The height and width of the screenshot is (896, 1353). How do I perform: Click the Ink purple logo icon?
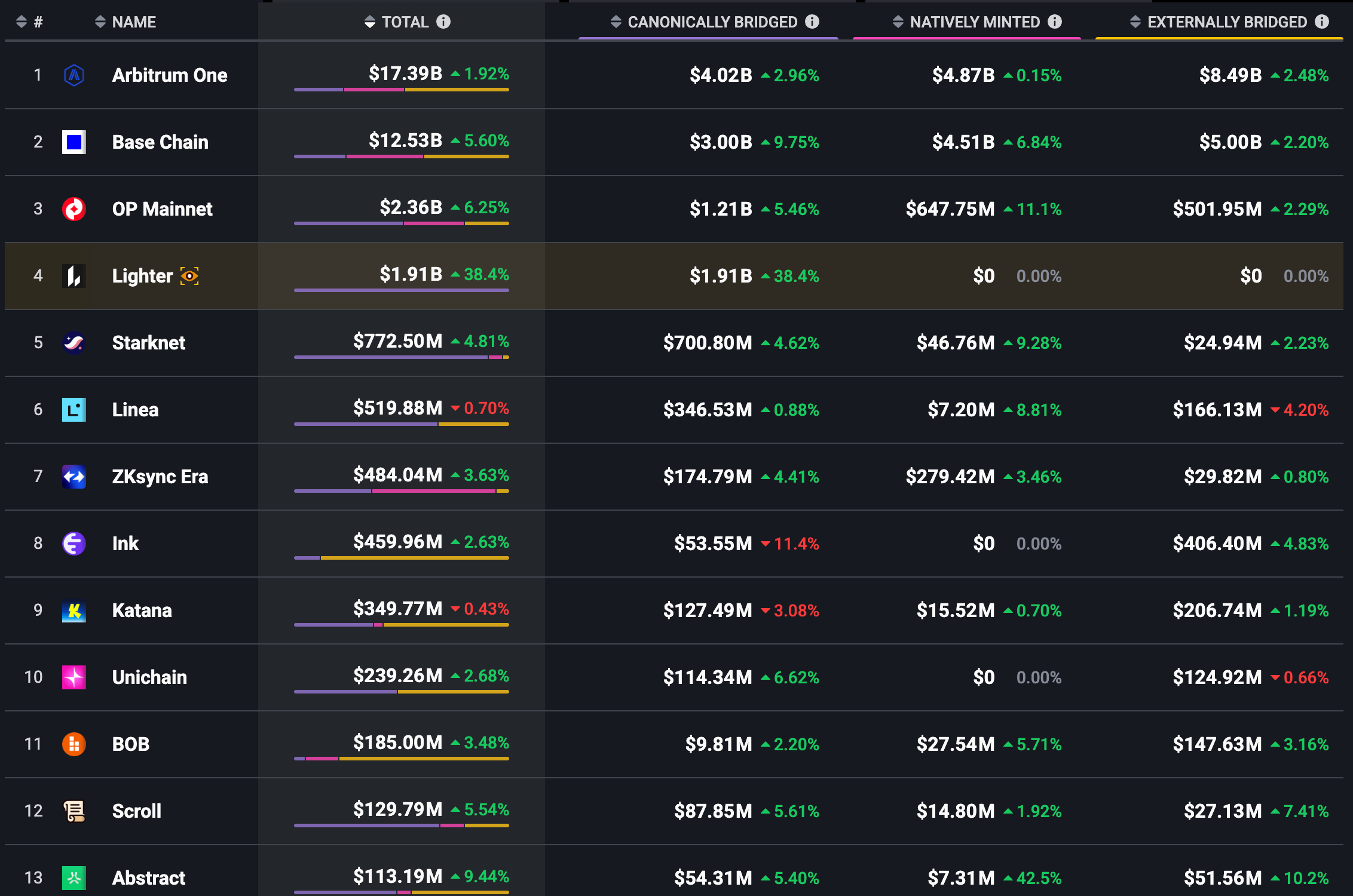coord(74,544)
